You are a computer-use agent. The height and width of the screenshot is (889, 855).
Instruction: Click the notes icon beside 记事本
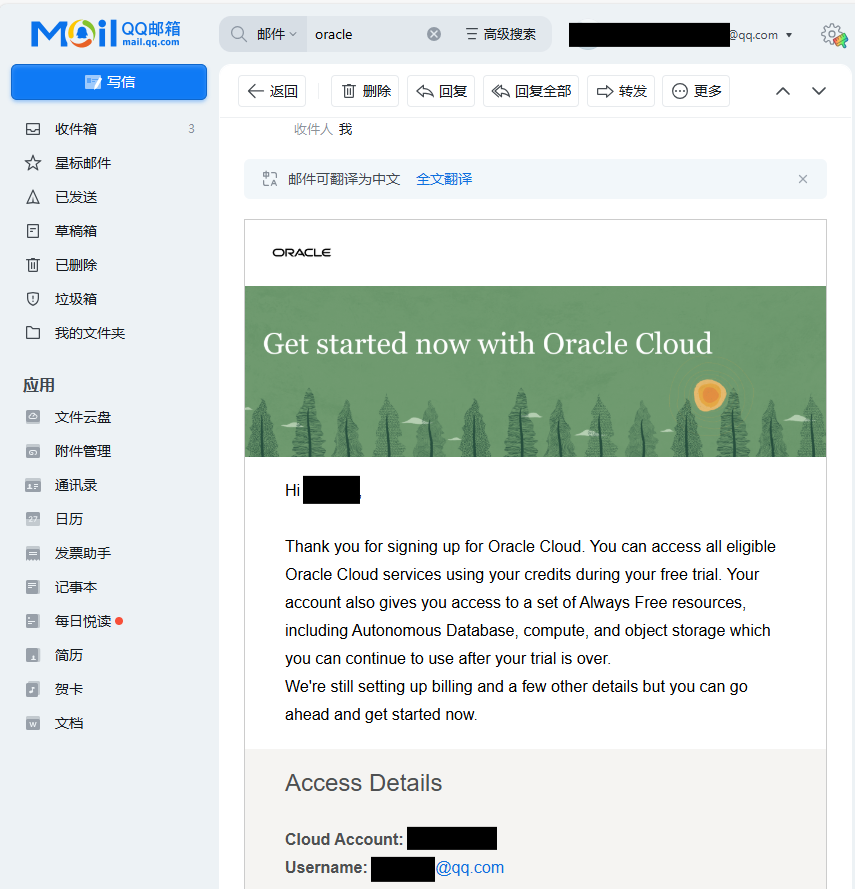pyautogui.click(x=33, y=587)
